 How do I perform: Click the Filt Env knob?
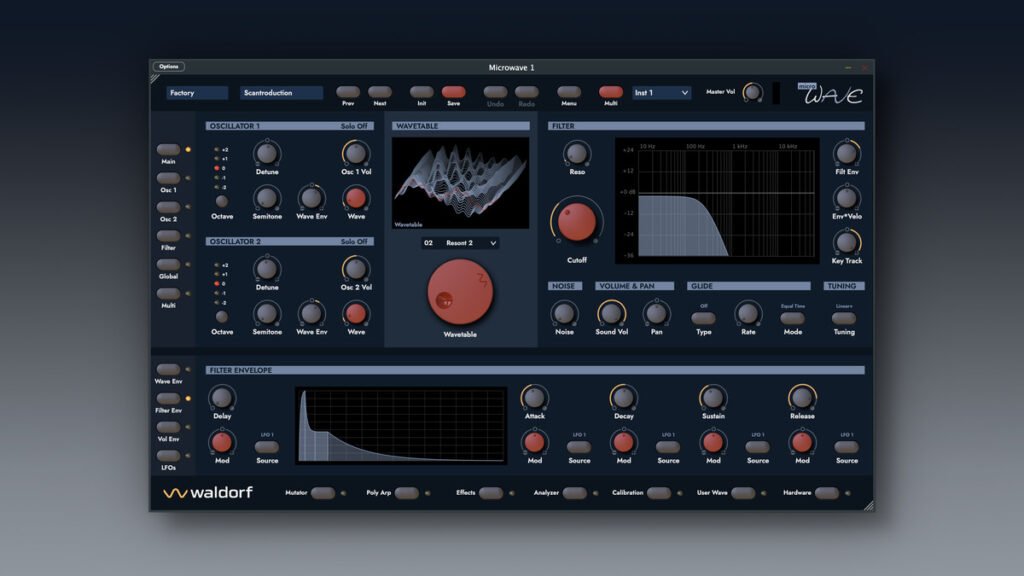(846, 153)
